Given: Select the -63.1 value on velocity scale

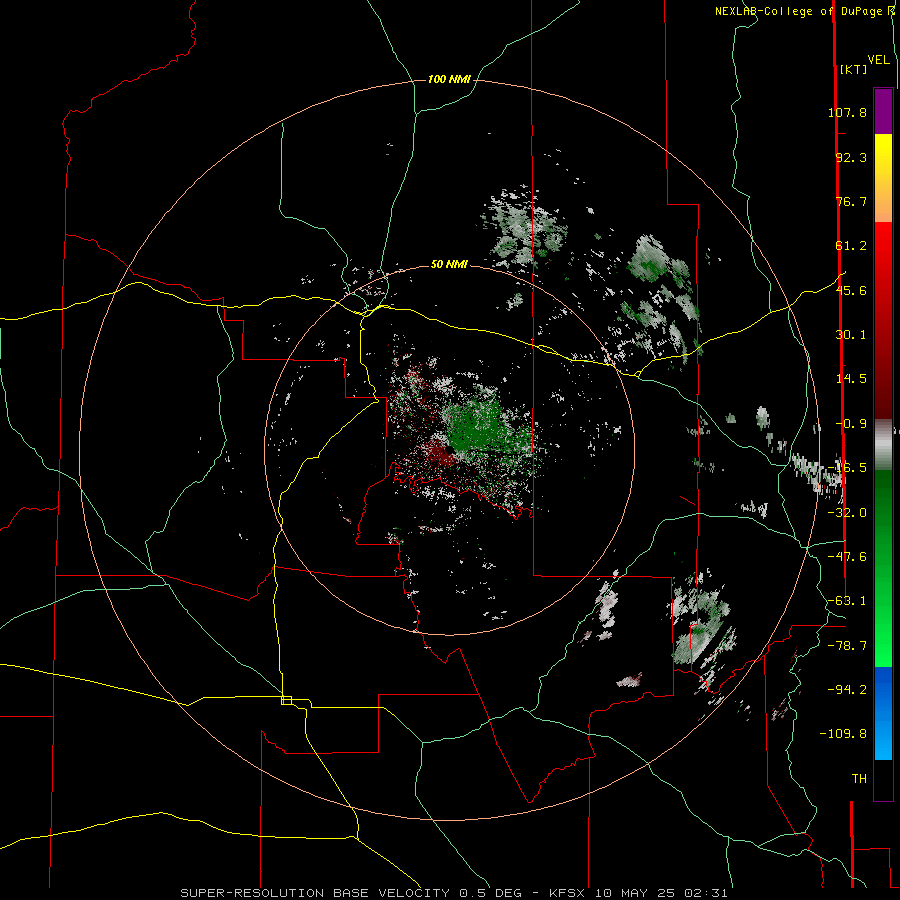Looking at the screenshot, I should click(847, 601).
